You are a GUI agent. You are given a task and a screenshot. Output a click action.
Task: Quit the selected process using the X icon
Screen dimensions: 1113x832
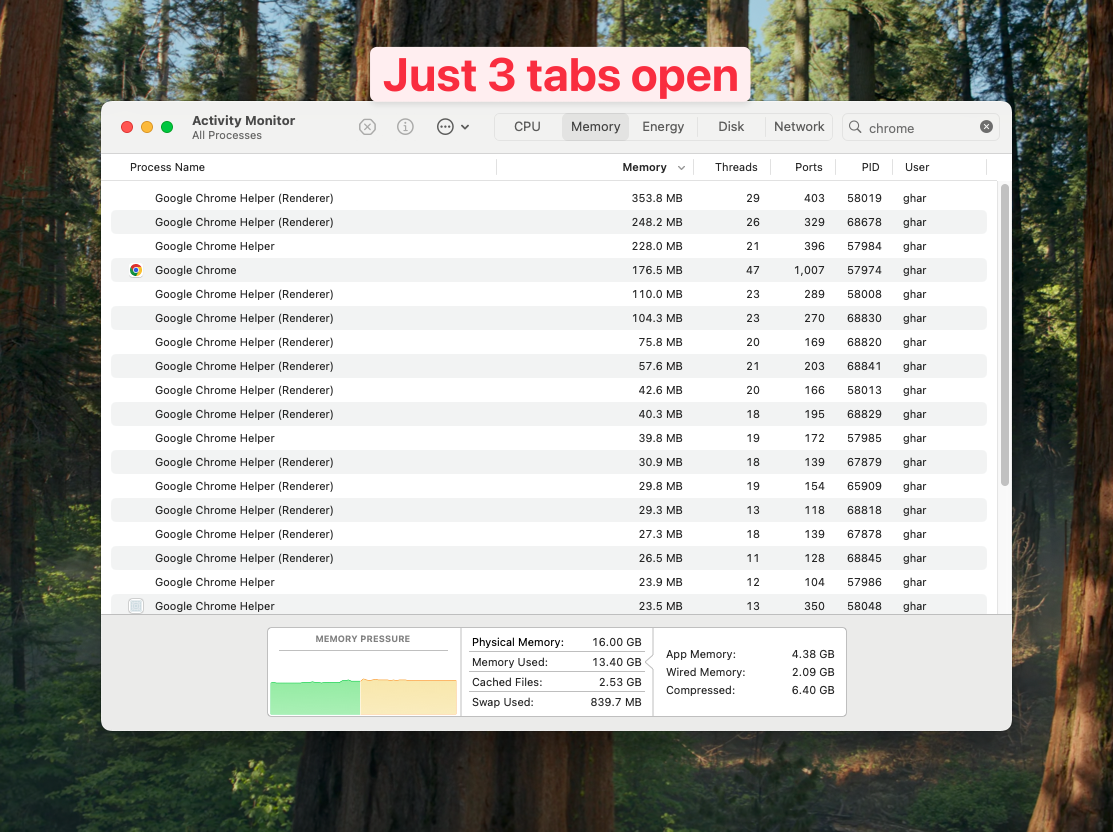click(367, 127)
